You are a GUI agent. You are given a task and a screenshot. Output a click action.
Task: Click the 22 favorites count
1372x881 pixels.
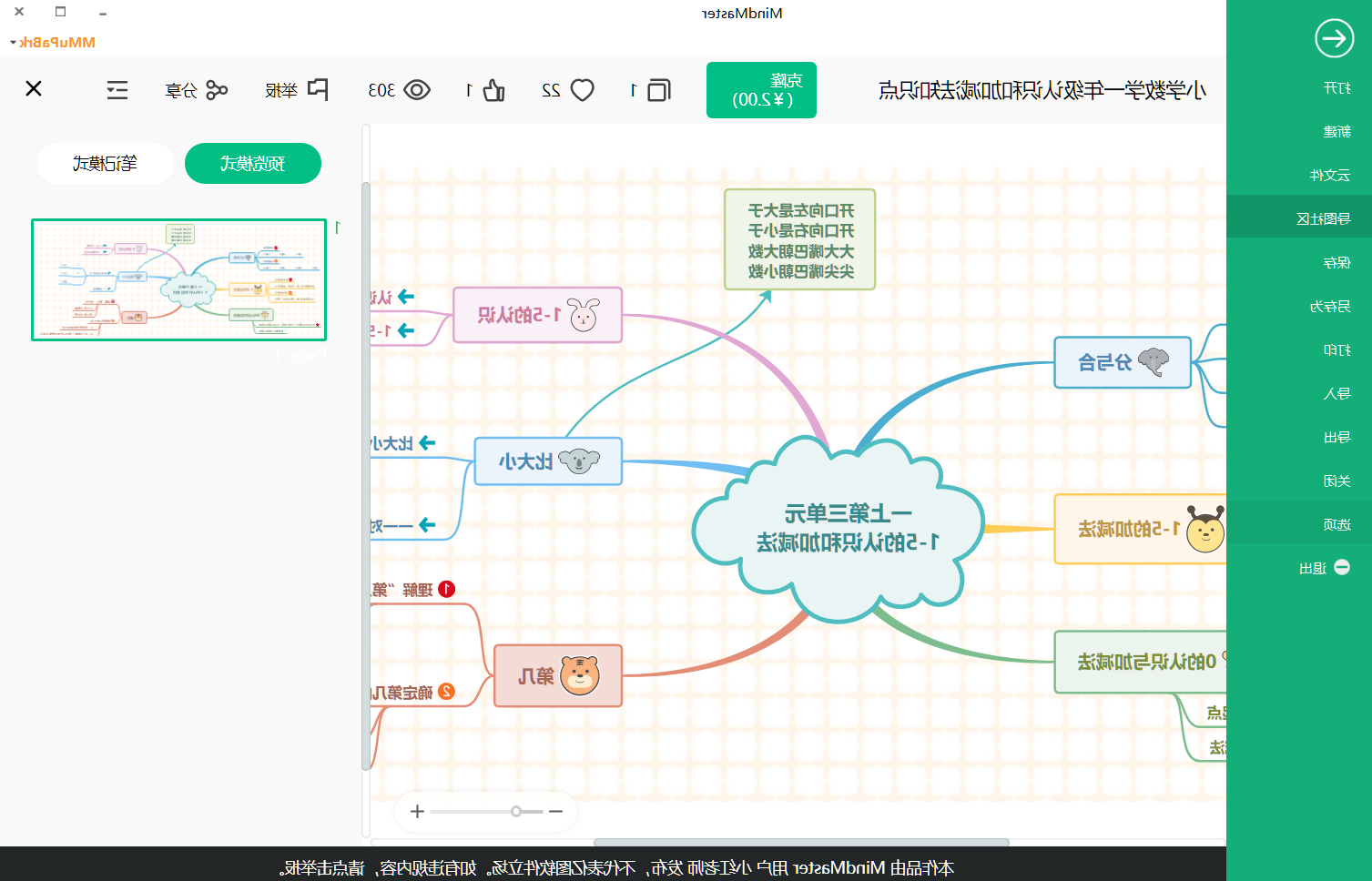tap(551, 90)
